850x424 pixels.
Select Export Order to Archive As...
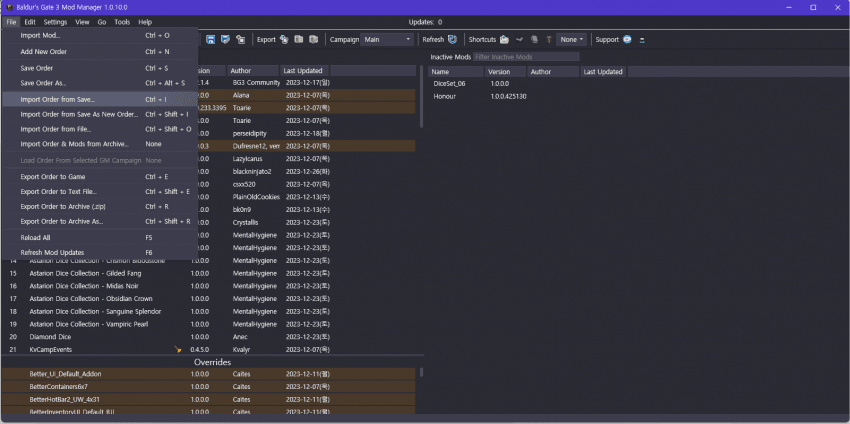click(x=100, y=221)
